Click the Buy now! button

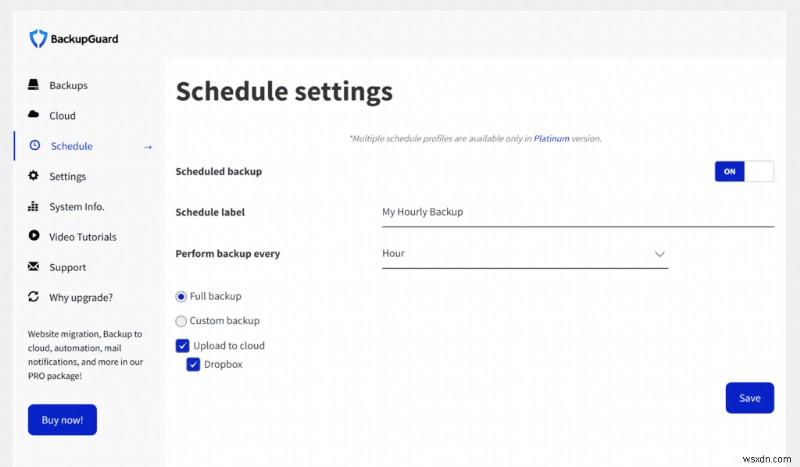[x=62, y=420]
